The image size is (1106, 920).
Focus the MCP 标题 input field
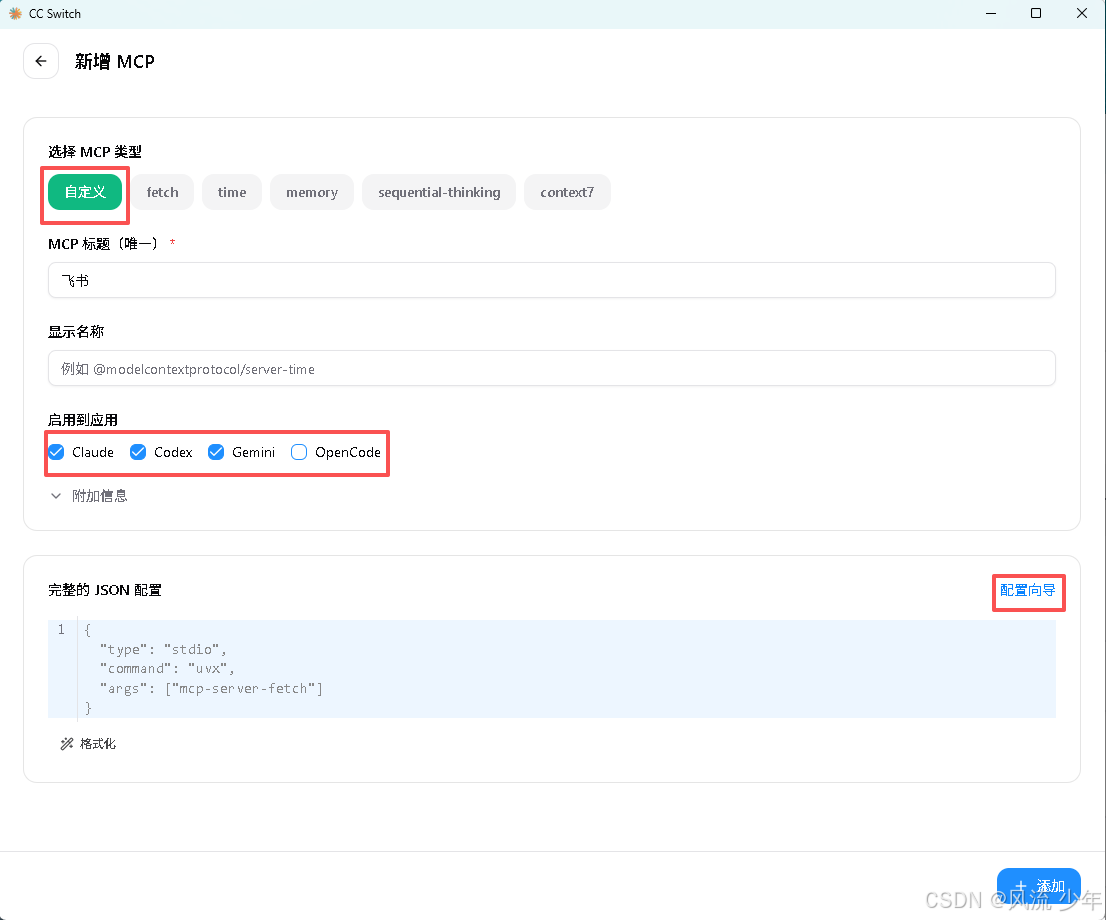[x=552, y=280]
